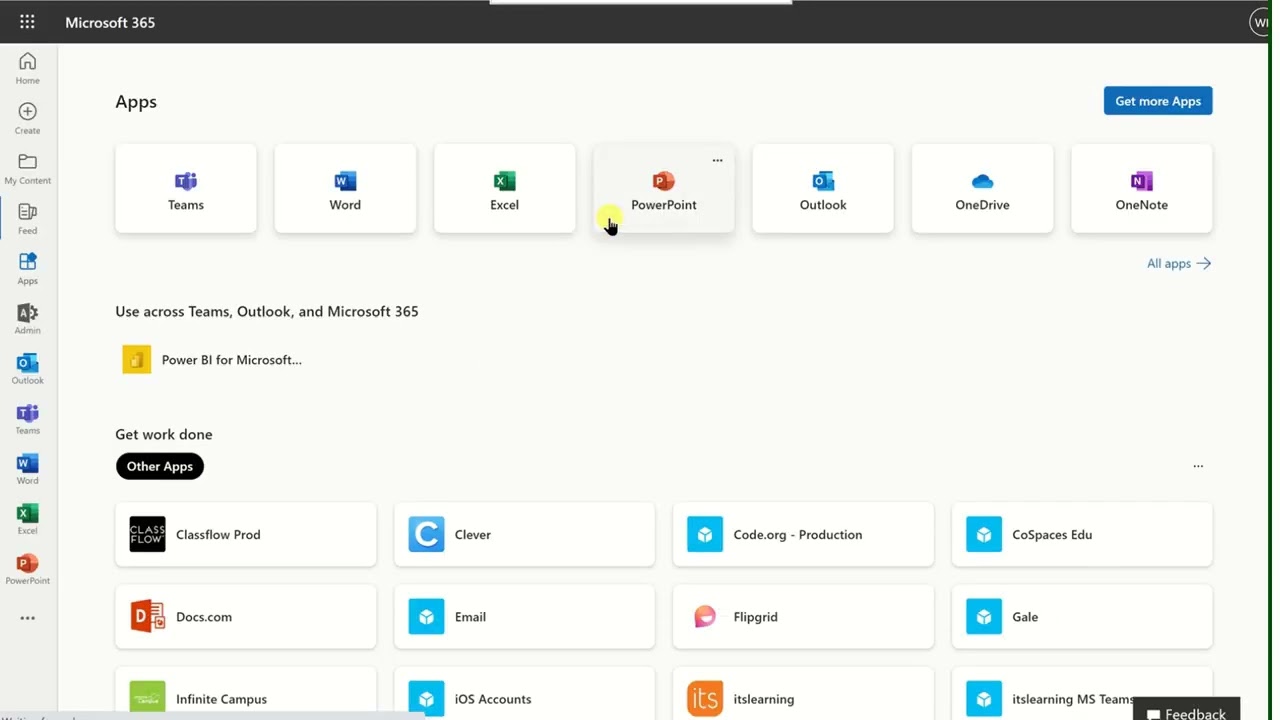This screenshot has width=1280, height=720.
Task: Open your account menu via the WI avatar
Action: (1260, 22)
